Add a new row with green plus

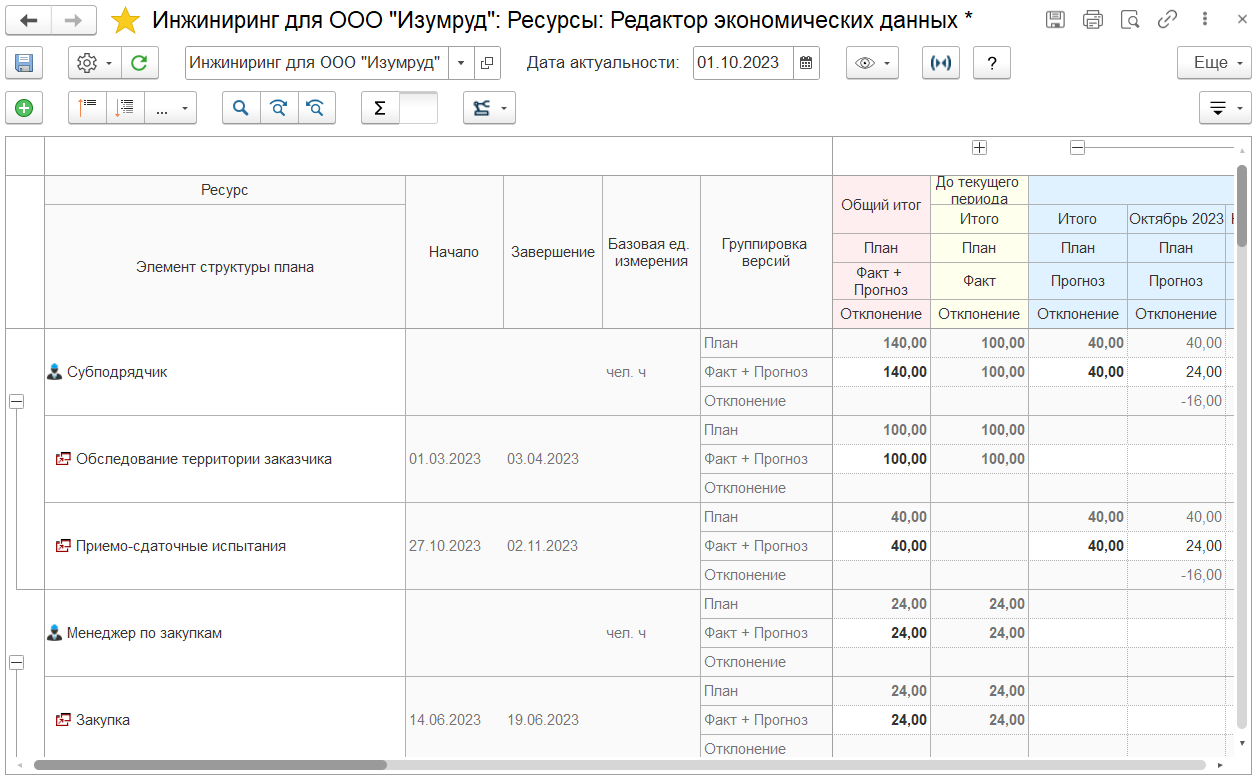click(24, 108)
